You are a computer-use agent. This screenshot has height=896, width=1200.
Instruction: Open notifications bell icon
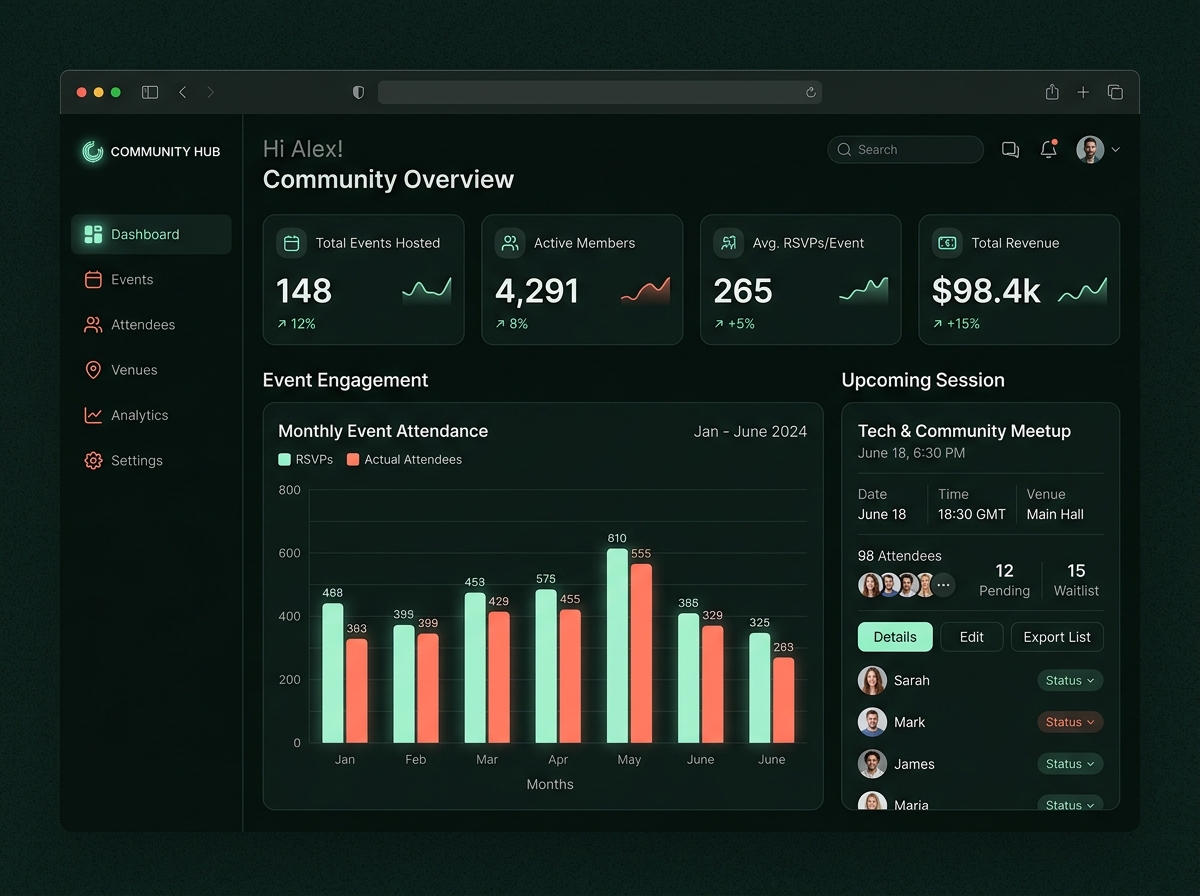point(1049,150)
